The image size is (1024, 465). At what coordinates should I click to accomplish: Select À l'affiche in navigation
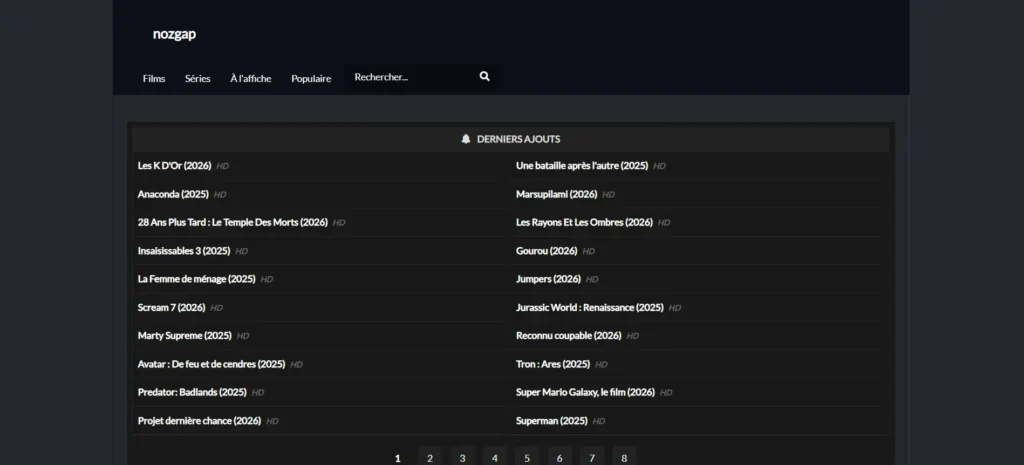click(x=250, y=78)
